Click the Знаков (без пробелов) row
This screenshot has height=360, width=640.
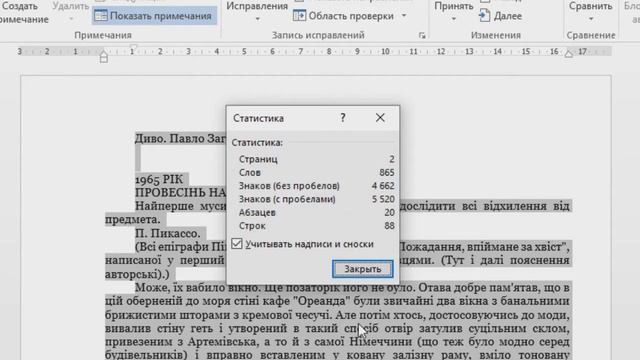click(316, 186)
